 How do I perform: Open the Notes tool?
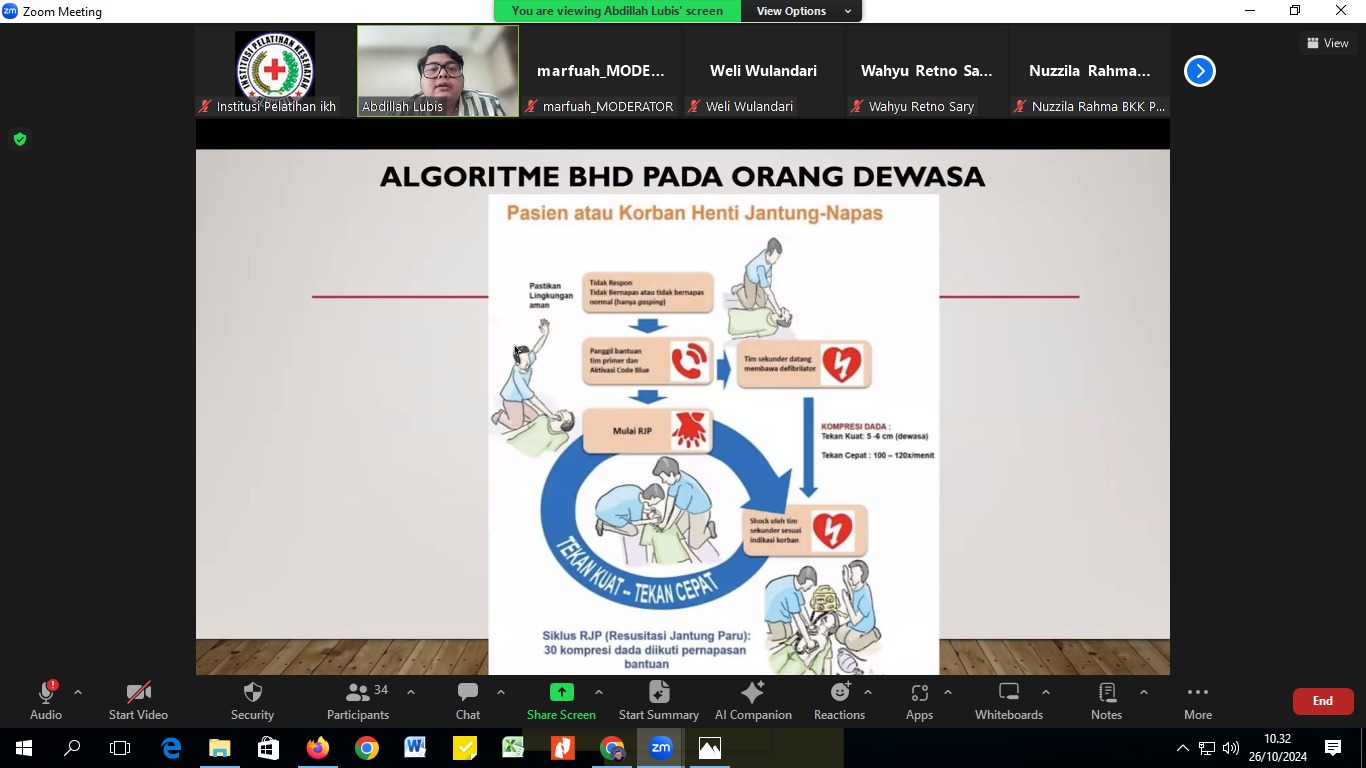(1106, 700)
